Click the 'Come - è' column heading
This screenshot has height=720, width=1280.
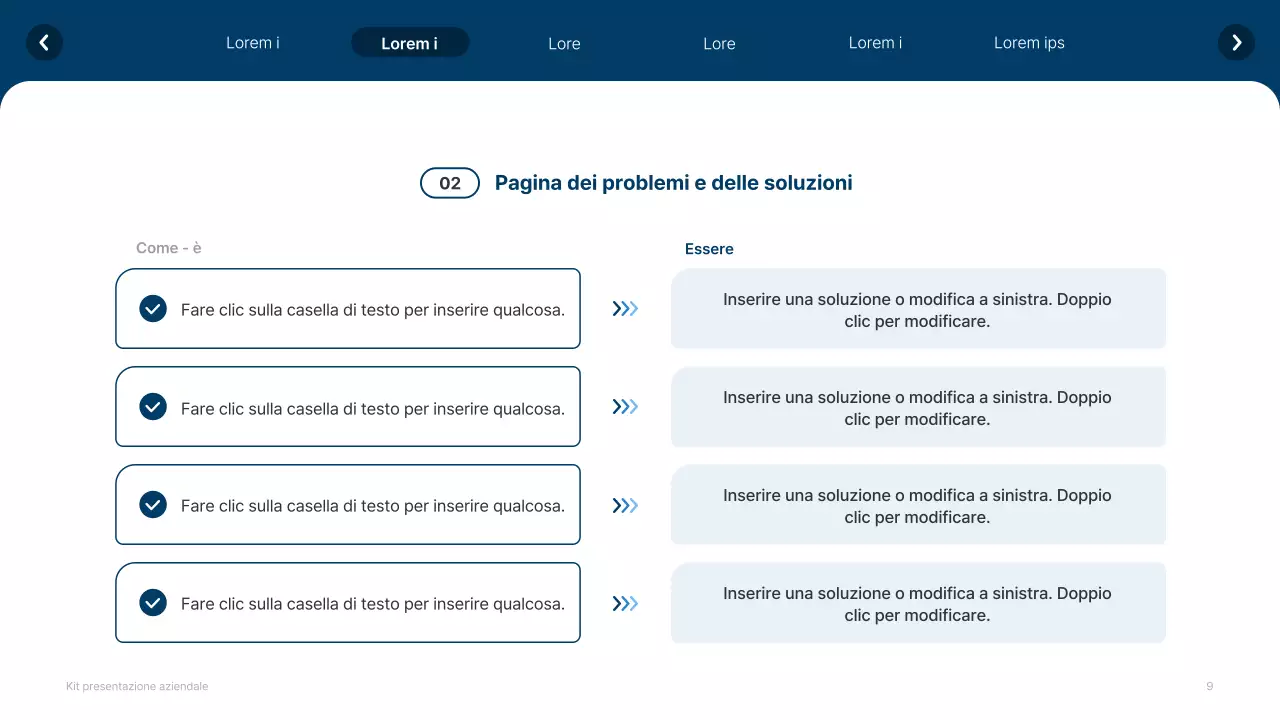(x=168, y=248)
